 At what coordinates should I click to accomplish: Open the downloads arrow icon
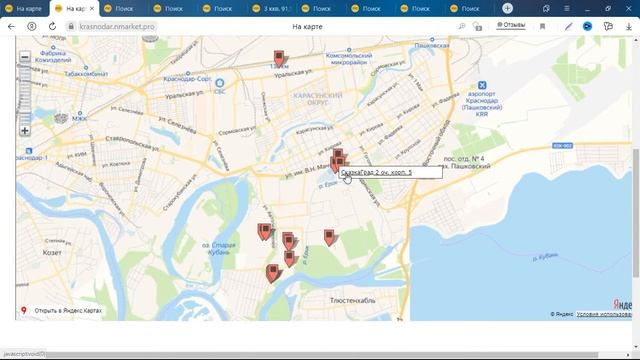tap(629, 27)
